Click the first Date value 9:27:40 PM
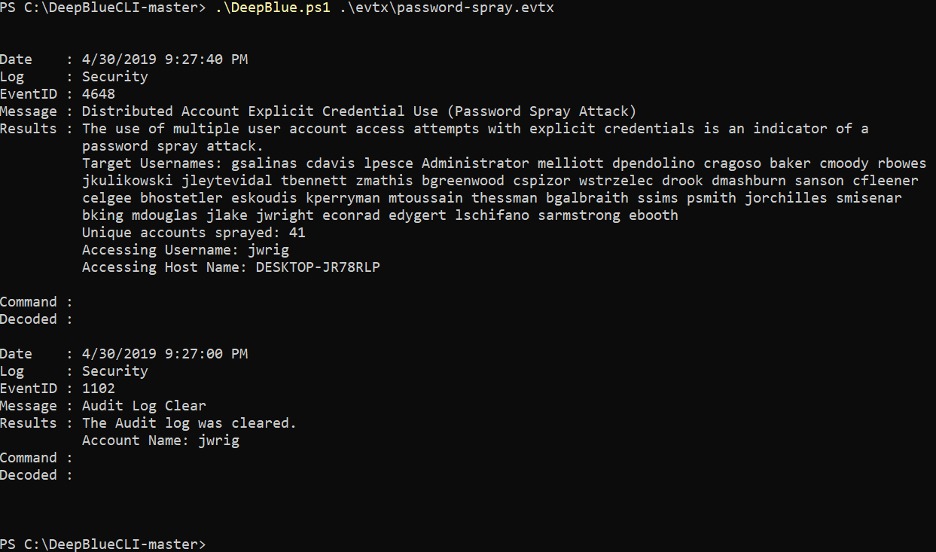This screenshot has height=552, width=936. [165, 60]
